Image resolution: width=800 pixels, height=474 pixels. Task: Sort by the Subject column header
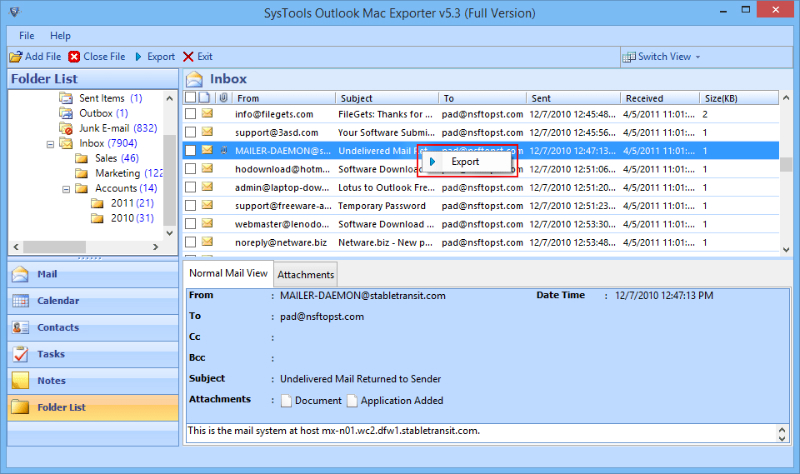click(387, 98)
